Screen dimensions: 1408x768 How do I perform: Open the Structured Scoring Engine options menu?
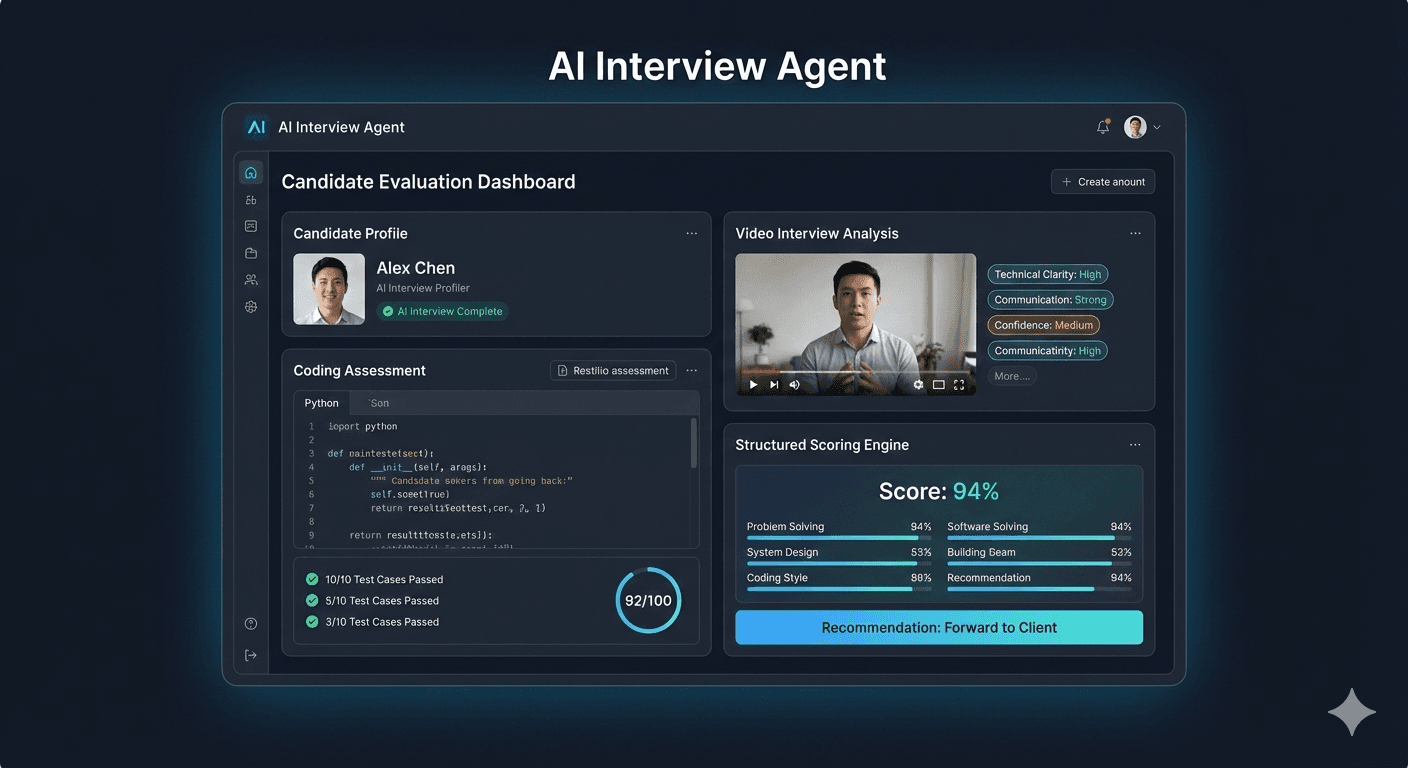point(1135,444)
